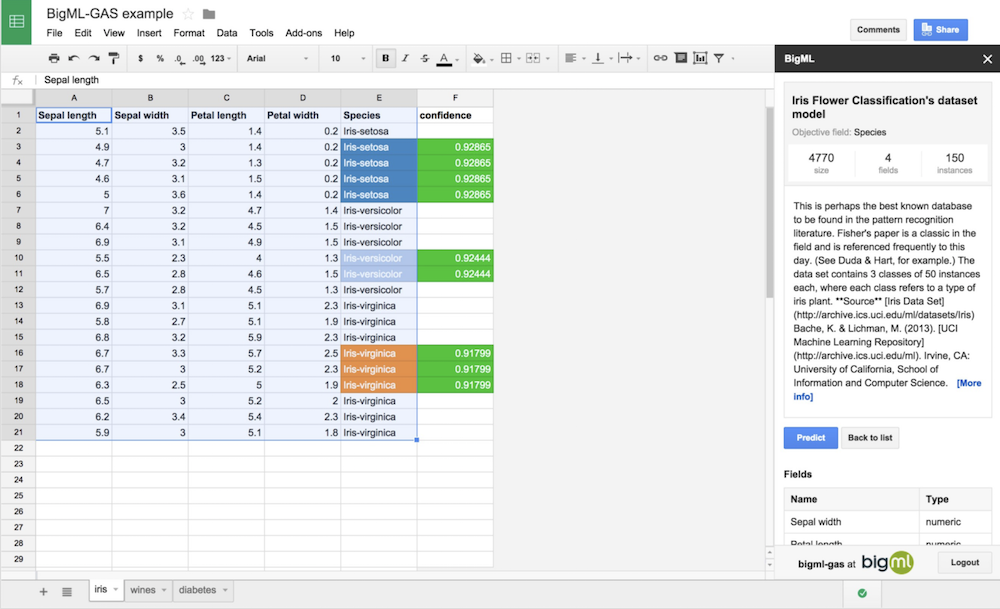Click the print icon in toolbar
The image size is (1000, 609).
[x=54, y=59]
